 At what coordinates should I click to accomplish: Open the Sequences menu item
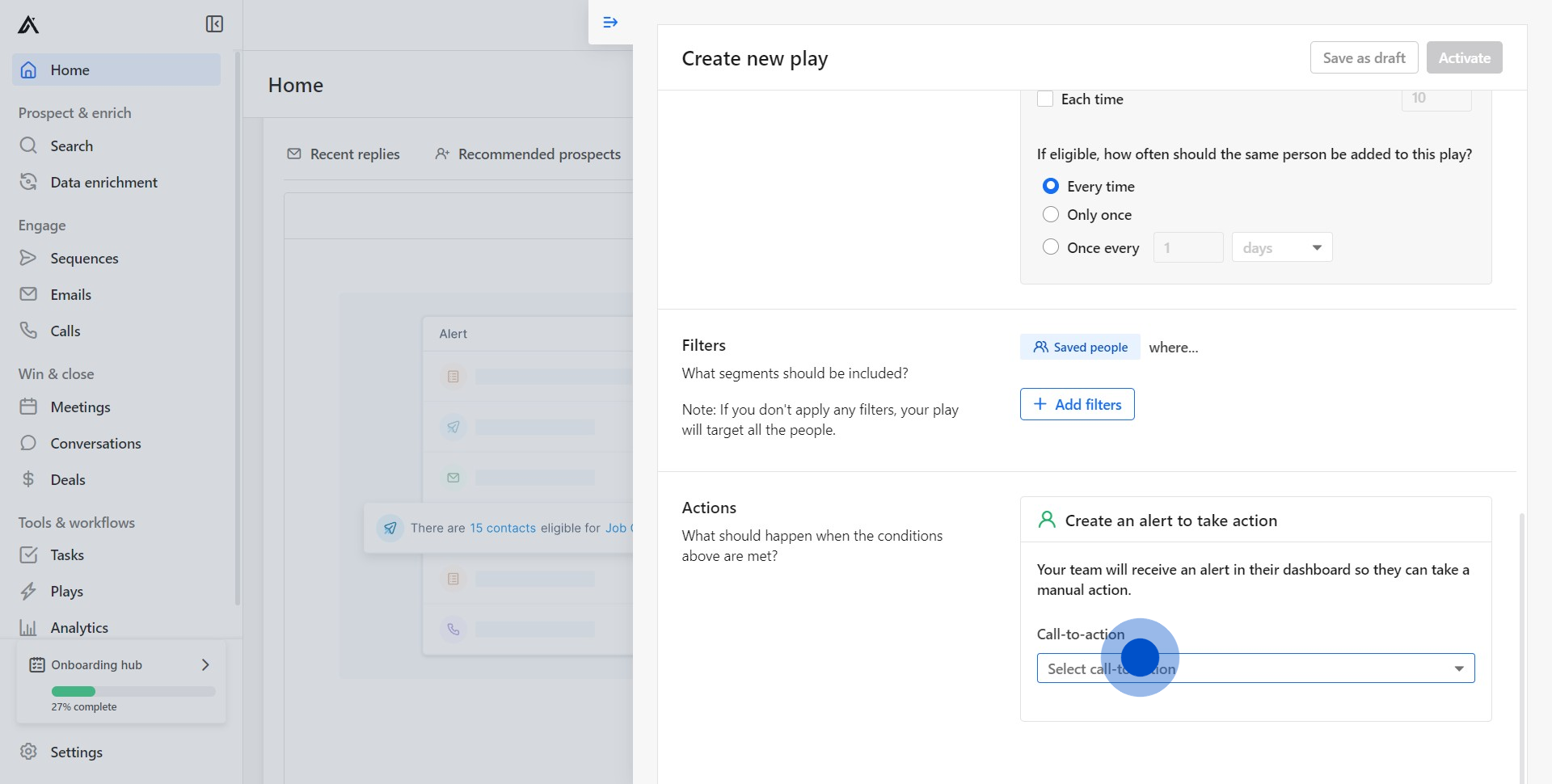click(x=116, y=258)
